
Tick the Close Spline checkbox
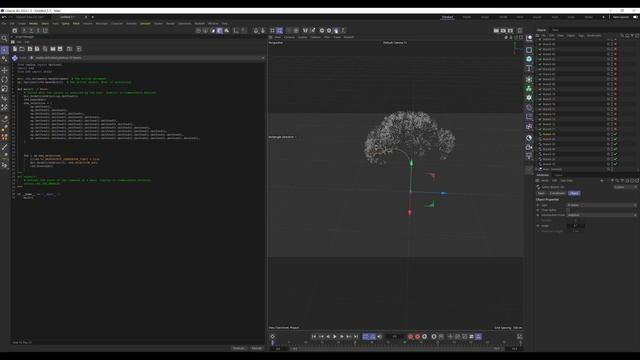click(568, 210)
